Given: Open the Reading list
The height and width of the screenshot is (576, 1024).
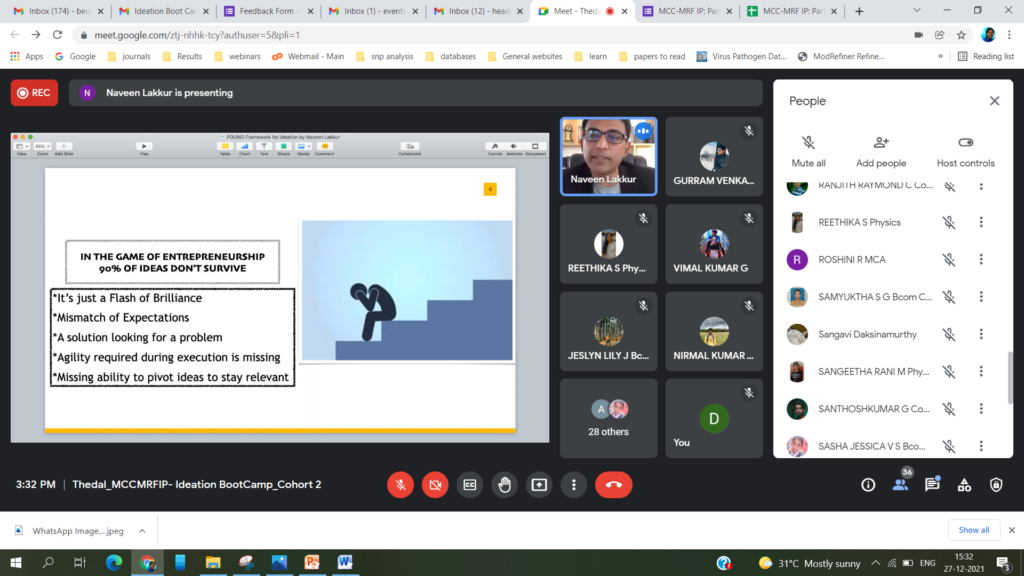Looking at the screenshot, I should [x=986, y=56].
